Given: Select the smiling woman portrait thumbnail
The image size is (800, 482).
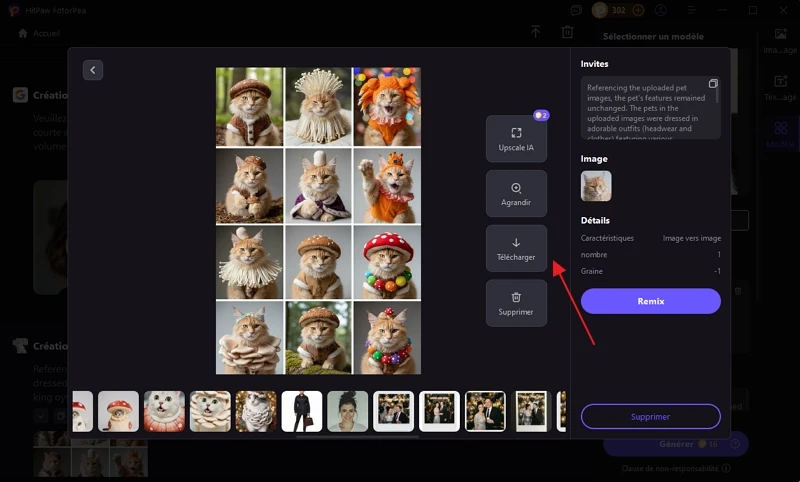Looking at the screenshot, I should (347, 412).
